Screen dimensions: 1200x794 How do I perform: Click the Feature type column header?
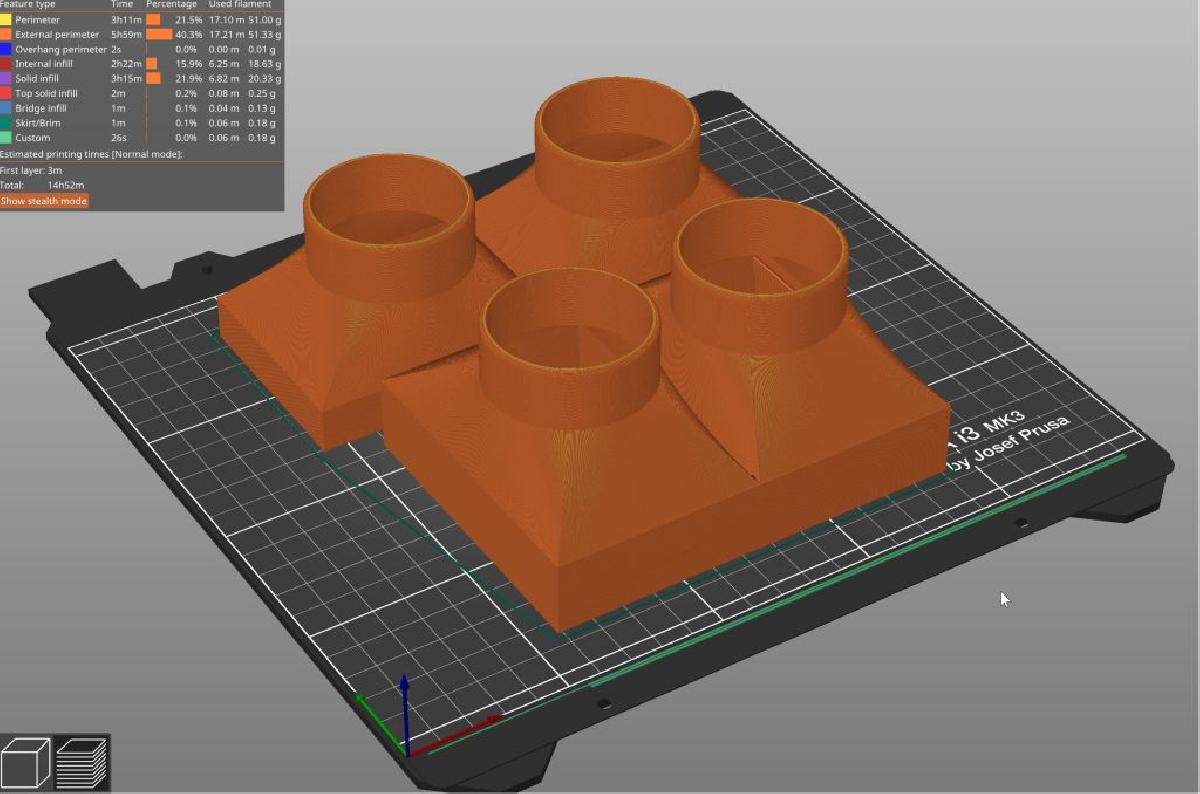tap(28, 5)
